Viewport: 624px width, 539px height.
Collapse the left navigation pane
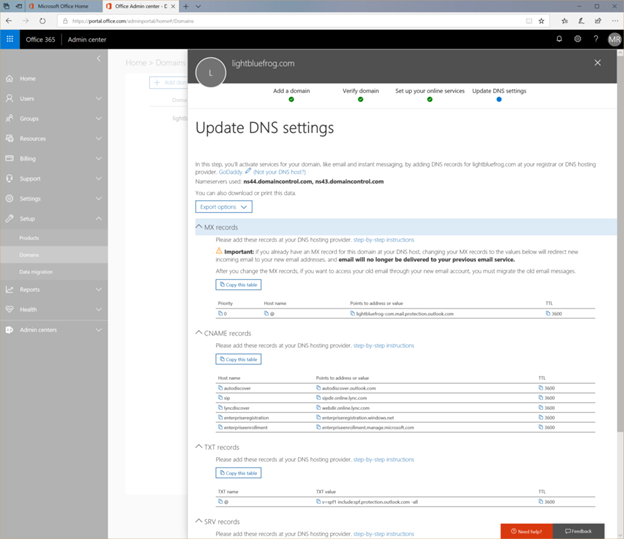click(98, 59)
